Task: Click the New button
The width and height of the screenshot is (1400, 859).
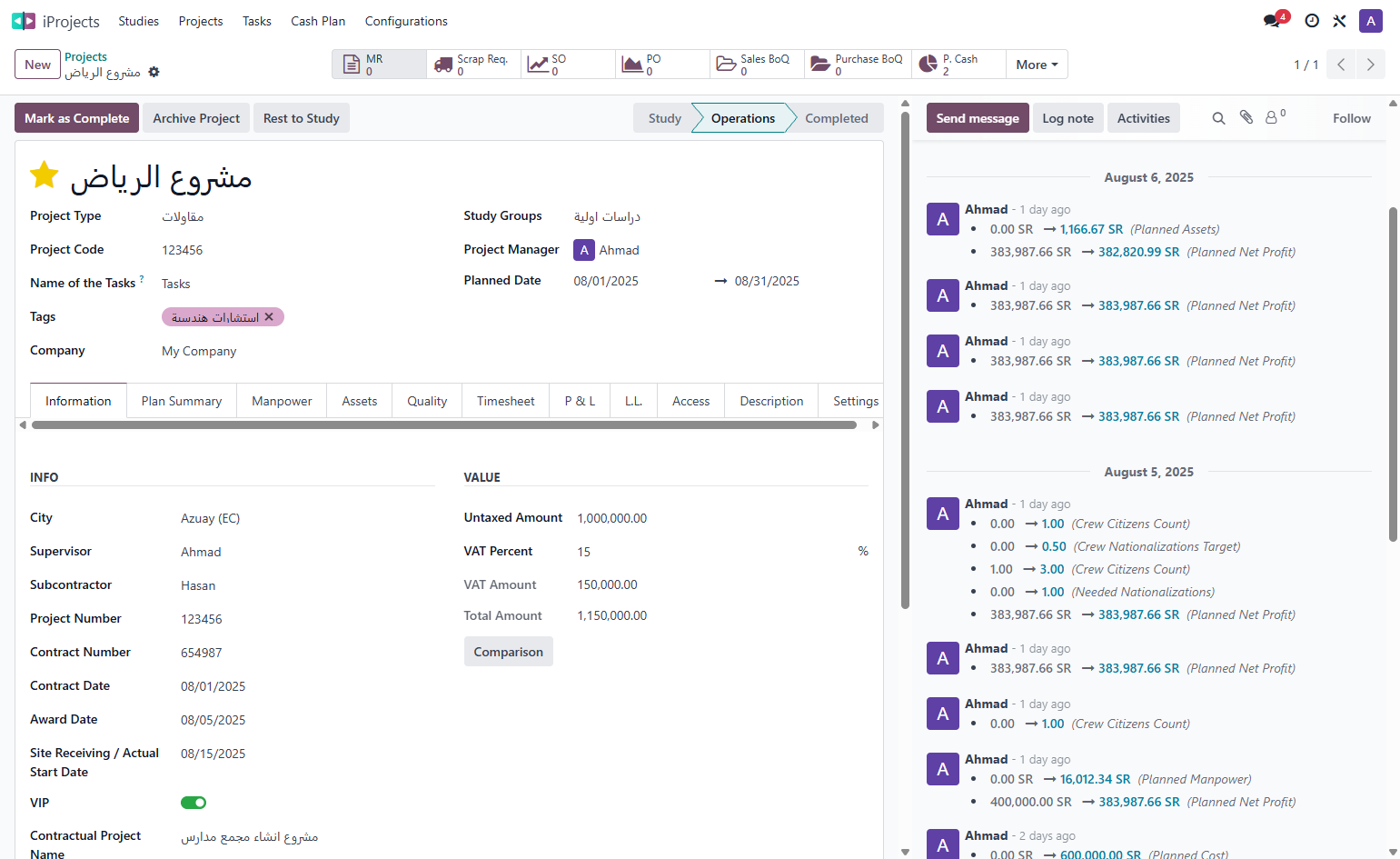Action: (37, 65)
